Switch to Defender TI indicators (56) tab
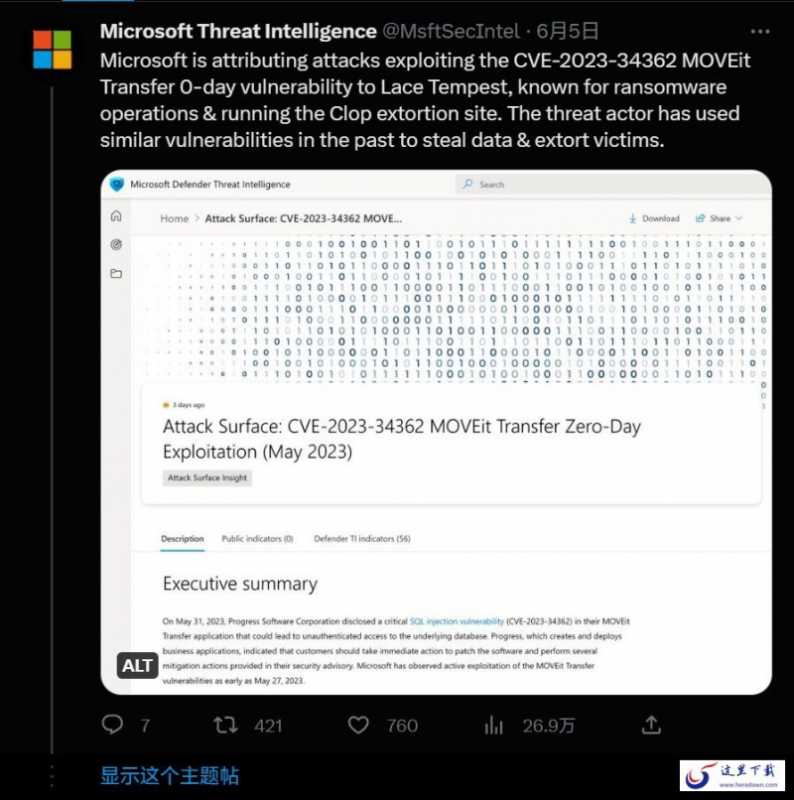This screenshot has height=800, width=794. point(362,539)
